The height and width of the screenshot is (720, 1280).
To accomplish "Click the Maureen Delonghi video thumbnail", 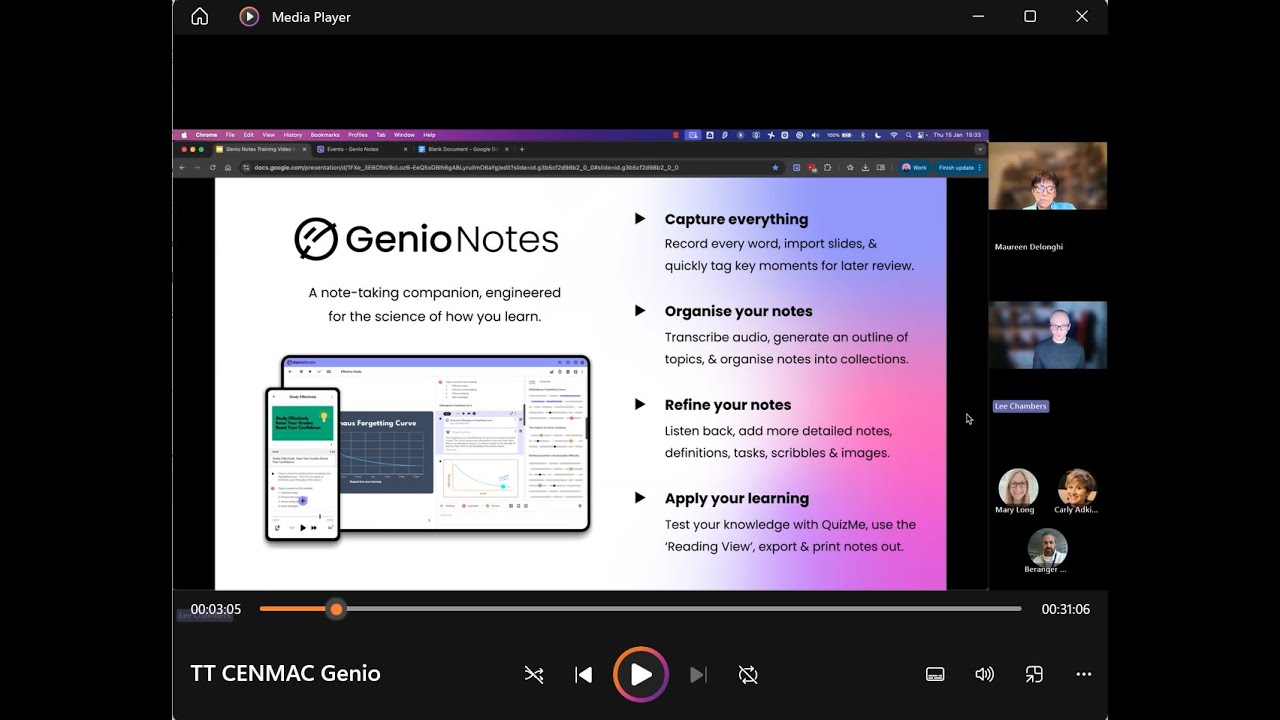I will click(x=1048, y=176).
